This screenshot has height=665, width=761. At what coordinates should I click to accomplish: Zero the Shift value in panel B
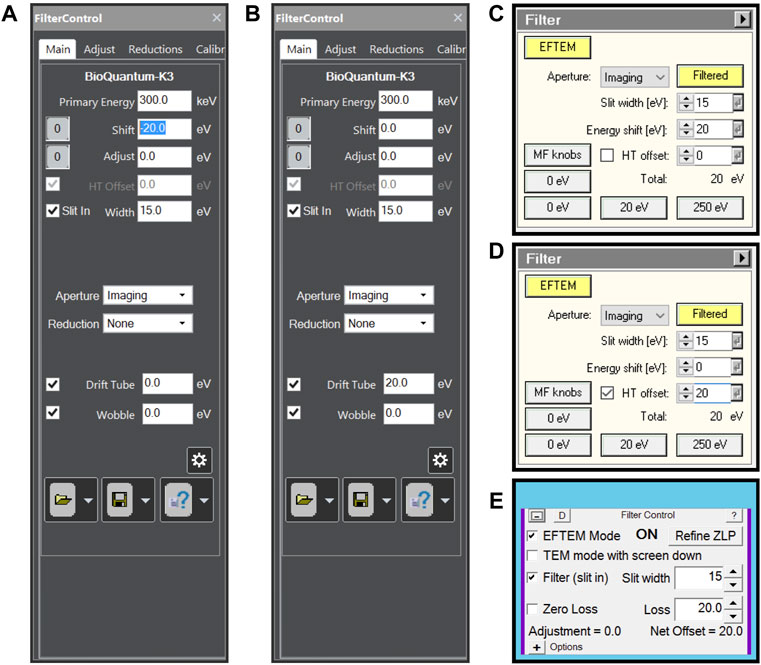point(298,129)
